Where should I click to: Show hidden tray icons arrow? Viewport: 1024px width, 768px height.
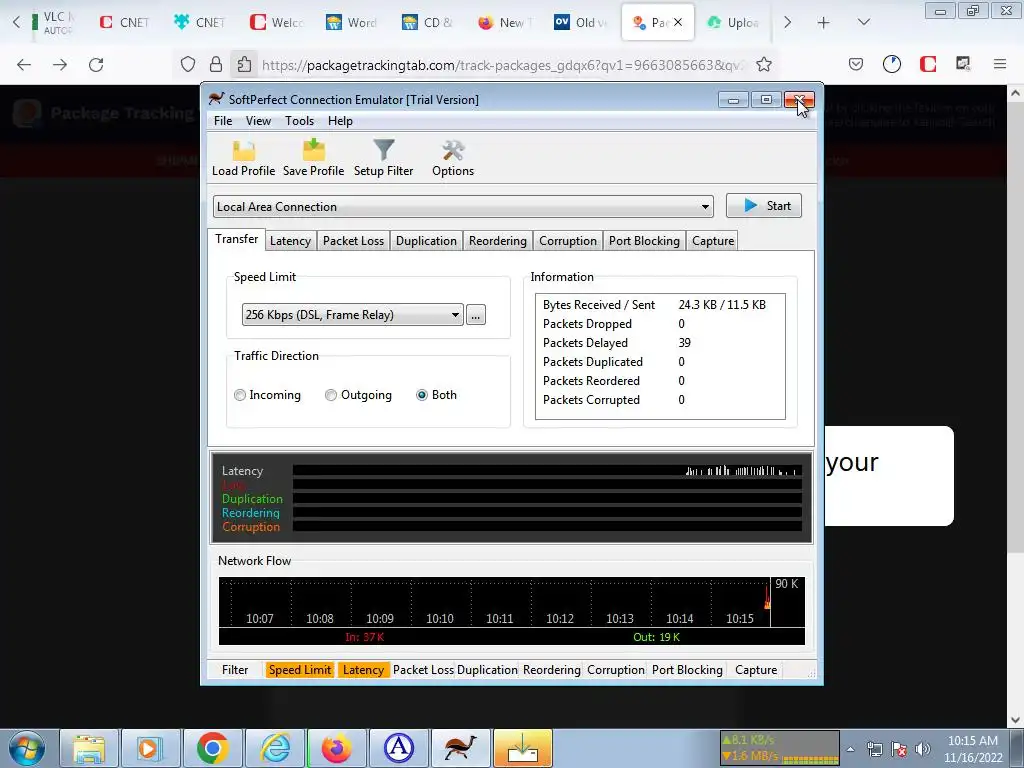pos(850,749)
